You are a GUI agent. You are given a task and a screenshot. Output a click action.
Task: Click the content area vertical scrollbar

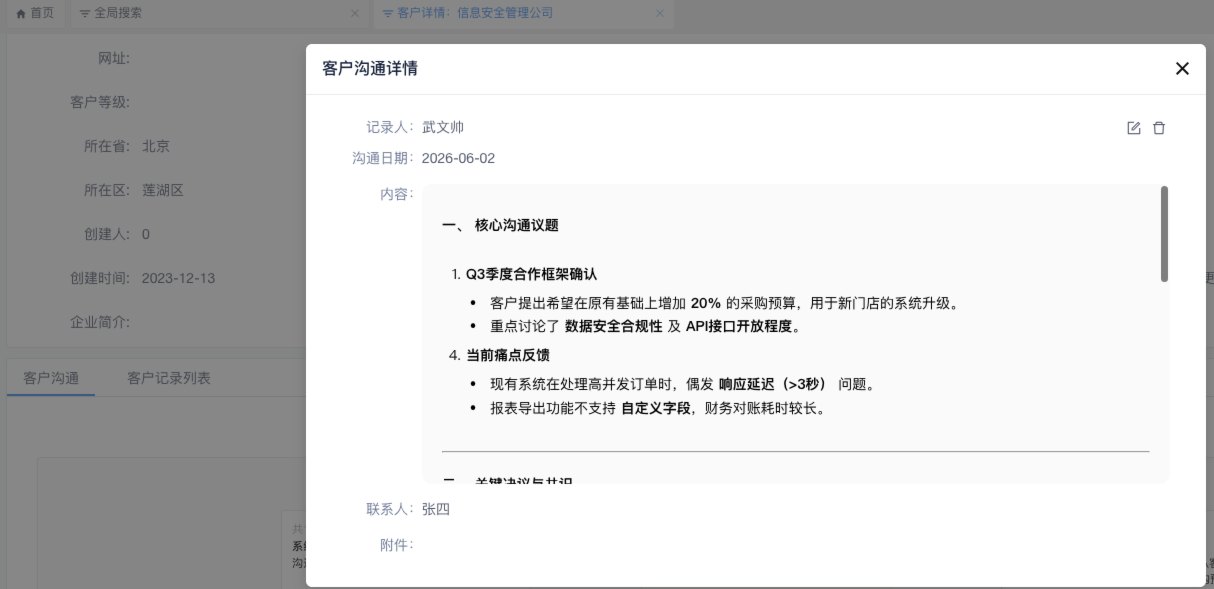tap(1164, 234)
